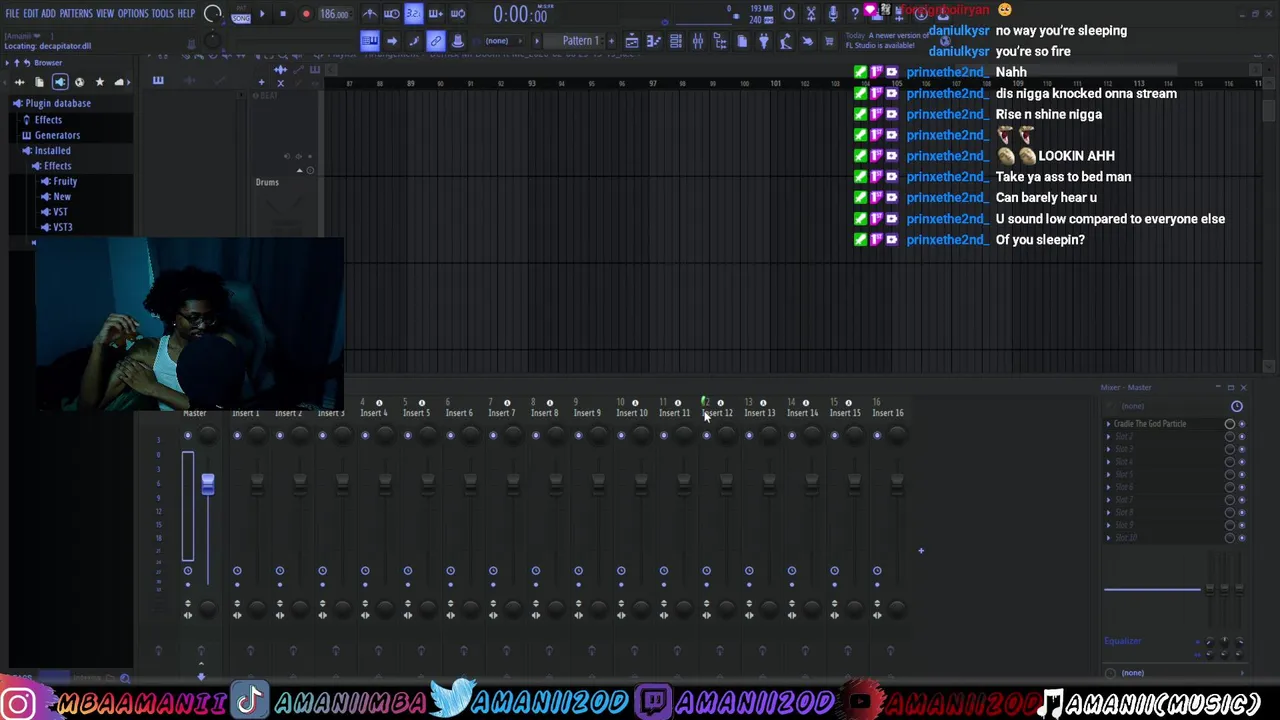
Task: Expand Cradle The God Particle slot menu
Action: (x=1108, y=424)
